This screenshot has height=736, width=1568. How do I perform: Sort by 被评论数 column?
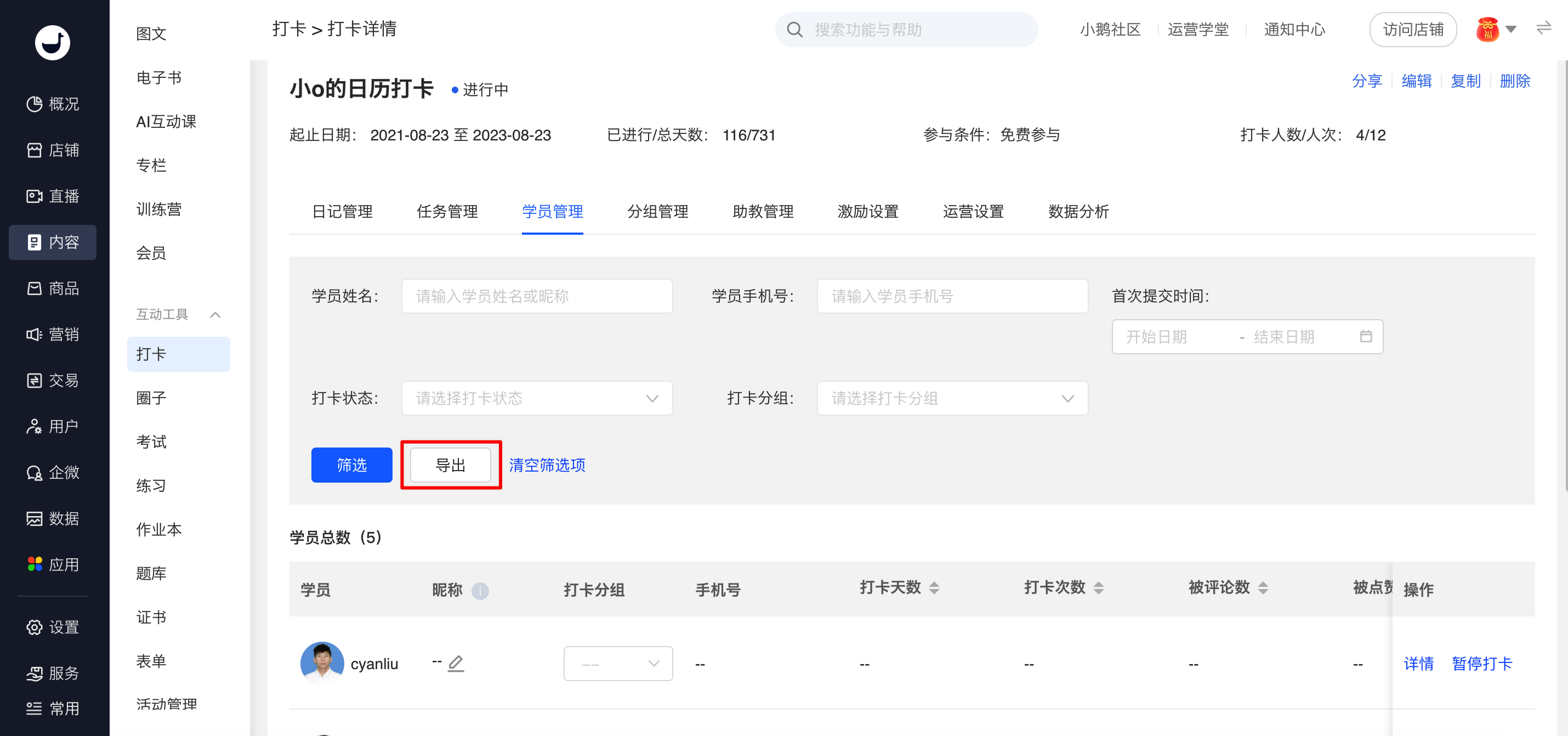click(1263, 588)
